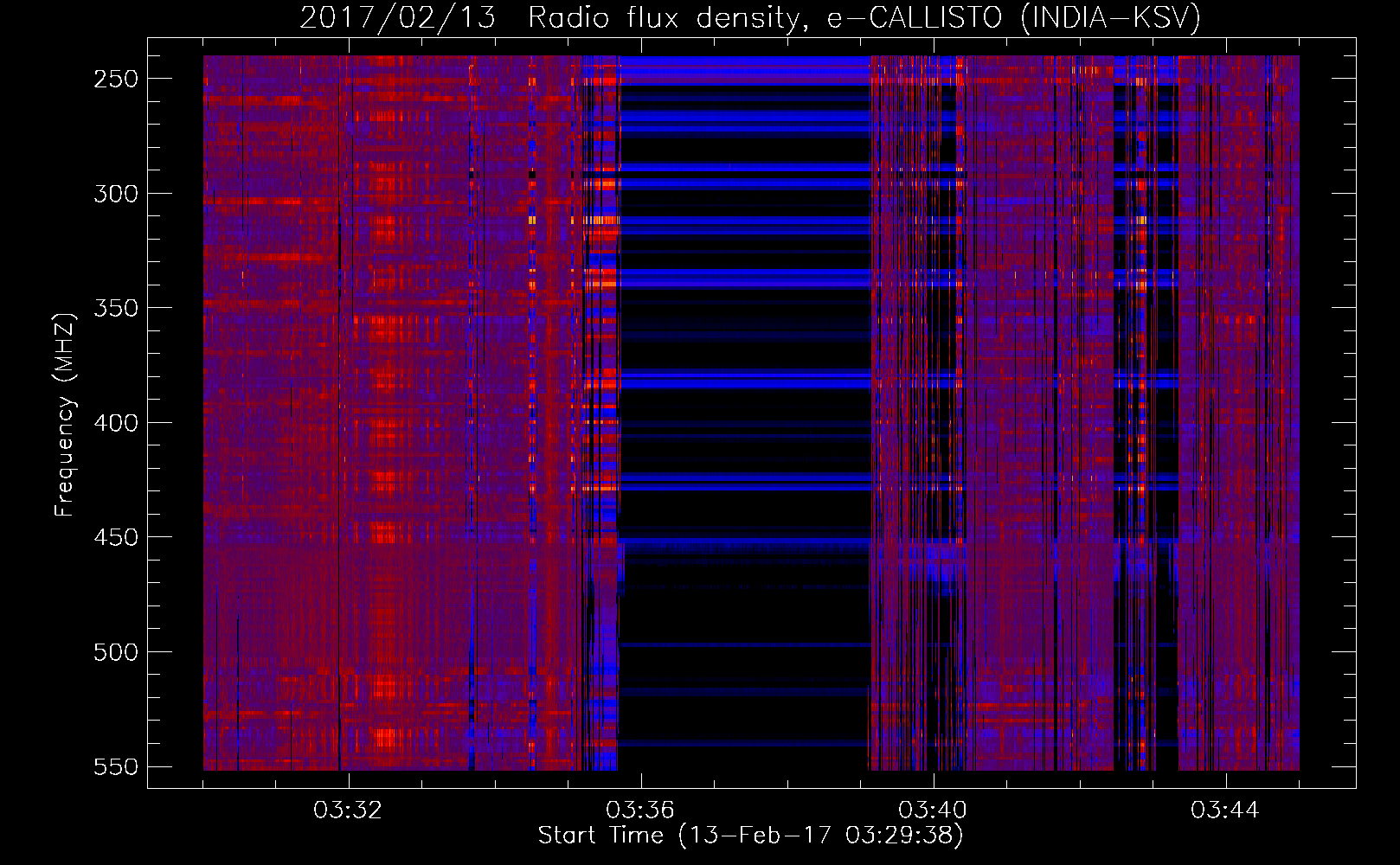Select the date '2017/02/13' in the title
The image size is (1400, 865).
coord(398,18)
